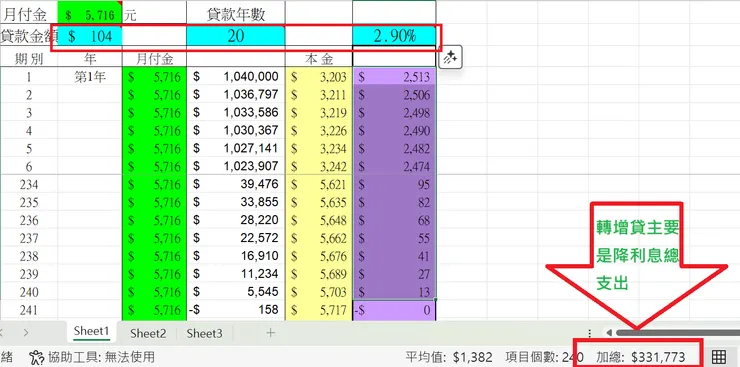Click the 期別 column header cell
Viewport: 740px width, 367px height.
pyautogui.click(x=29, y=59)
